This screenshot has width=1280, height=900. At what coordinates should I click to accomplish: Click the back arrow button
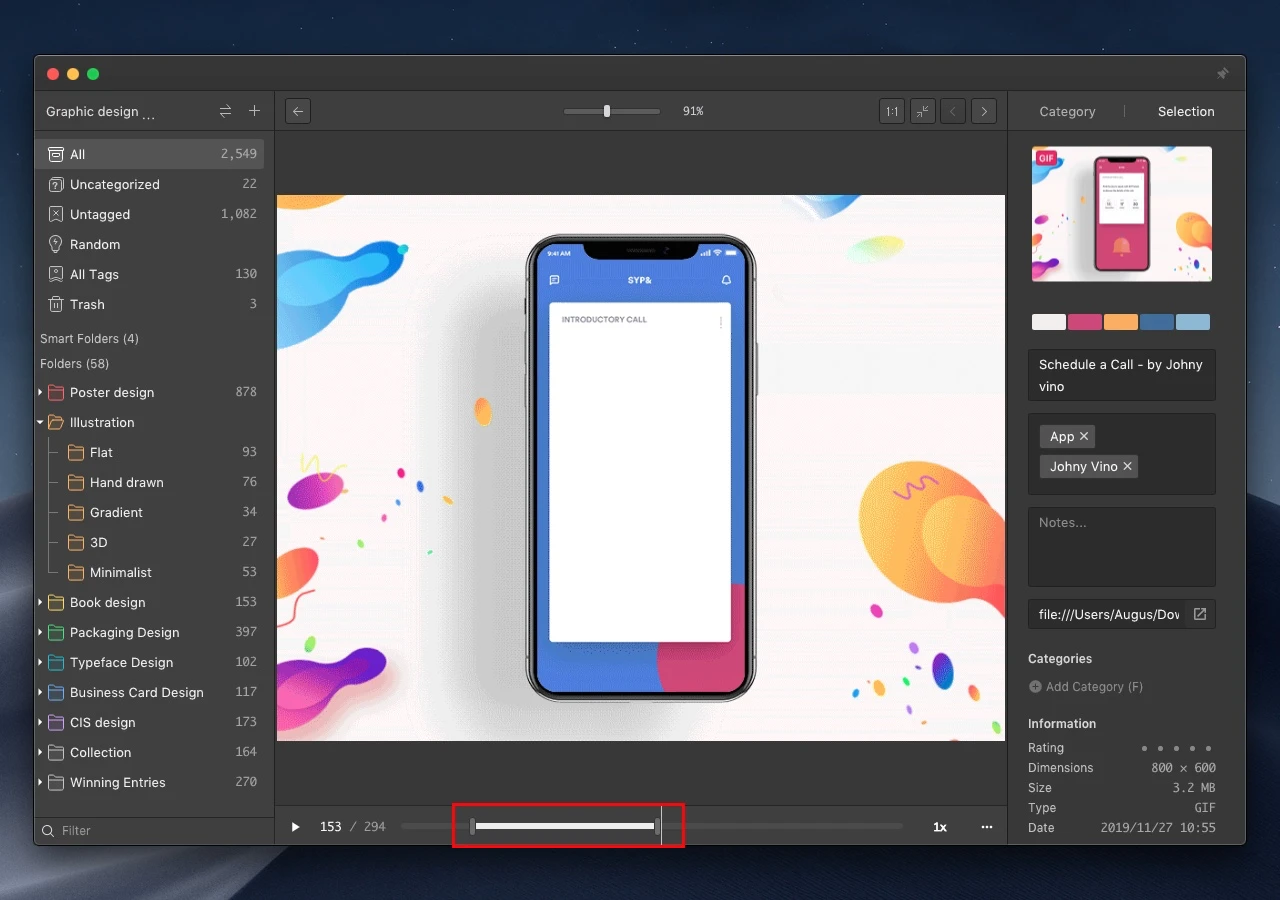click(297, 111)
